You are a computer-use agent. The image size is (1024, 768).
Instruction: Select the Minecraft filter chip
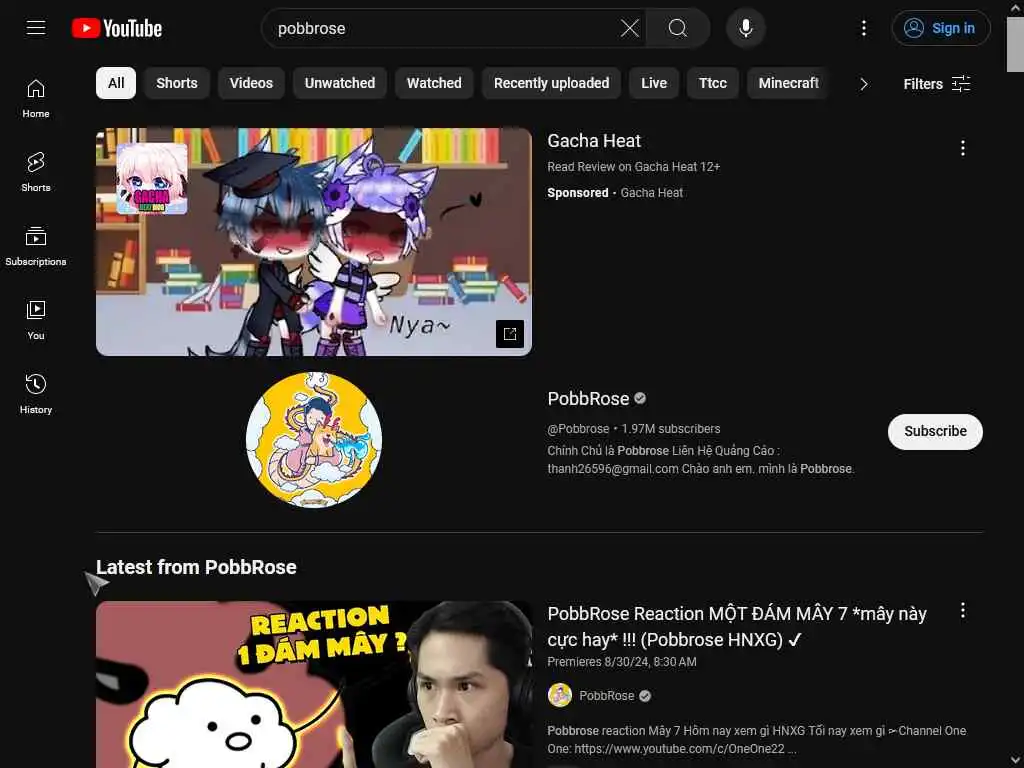click(788, 83)
